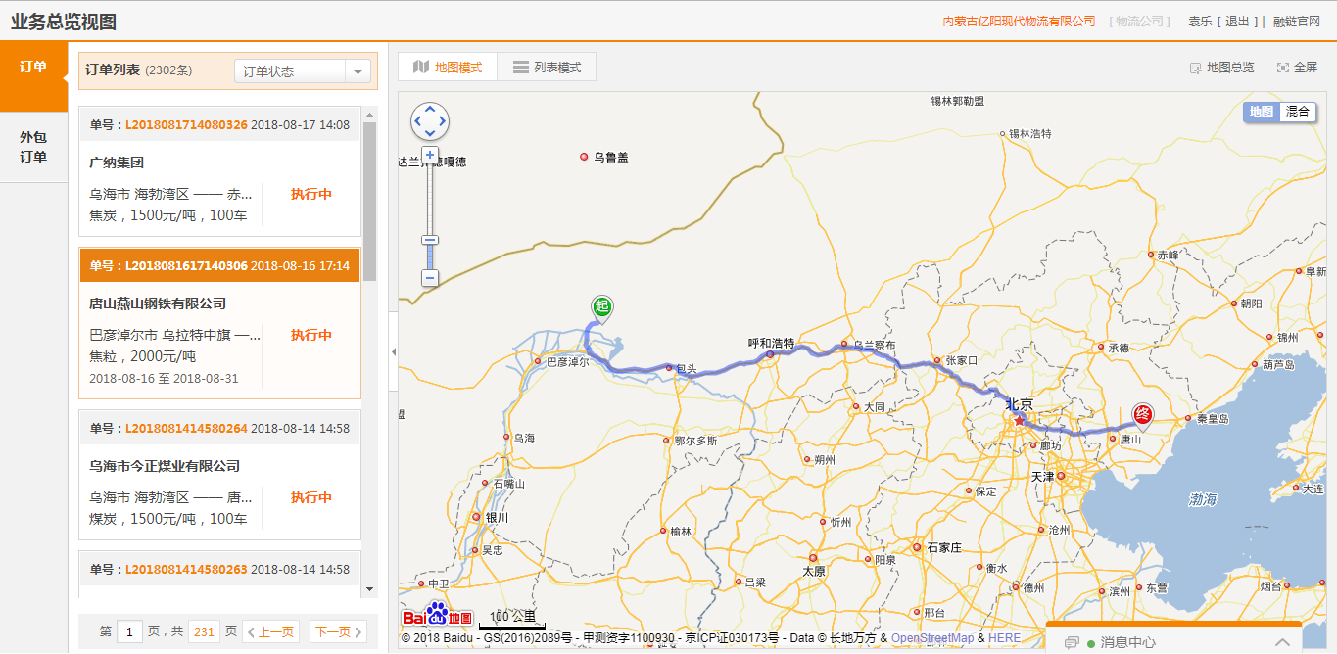Click the order list vertical scrollbar thumb
This screenshot has height=654, width=1337.
pyautogui.click(x=369, y=201)
